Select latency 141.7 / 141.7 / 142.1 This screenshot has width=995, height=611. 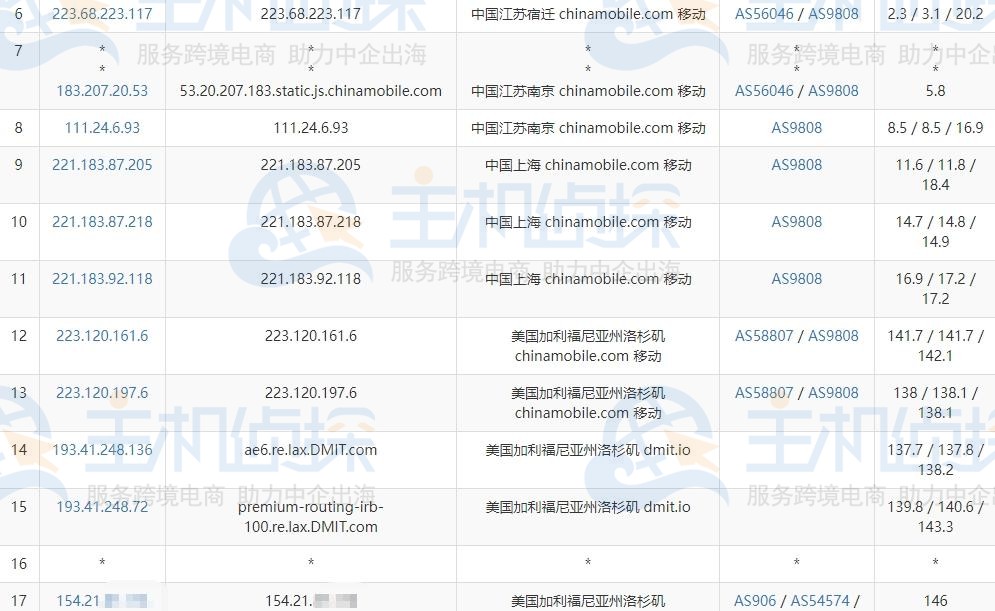tap(935, 345)
